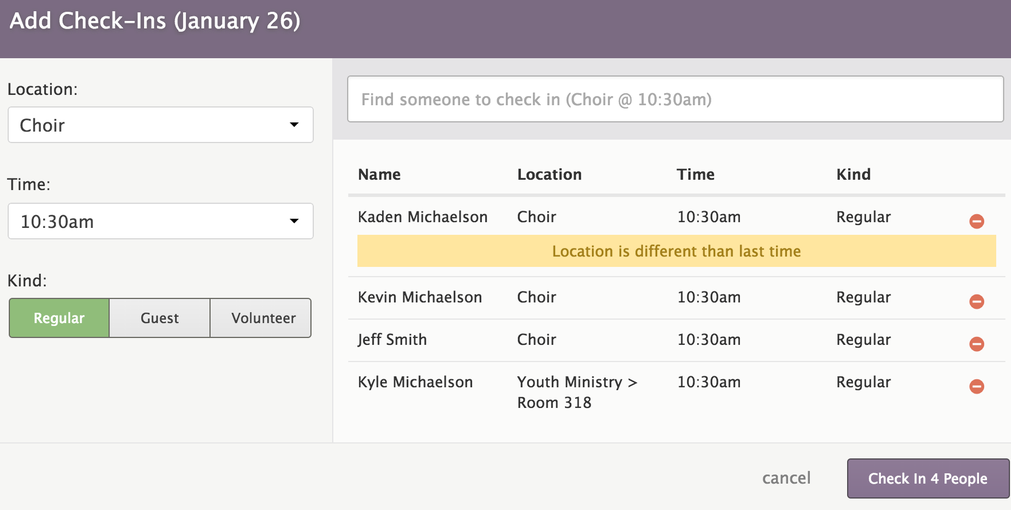Remove Kyle Michaelson from check-in list

tap(977, 386)
